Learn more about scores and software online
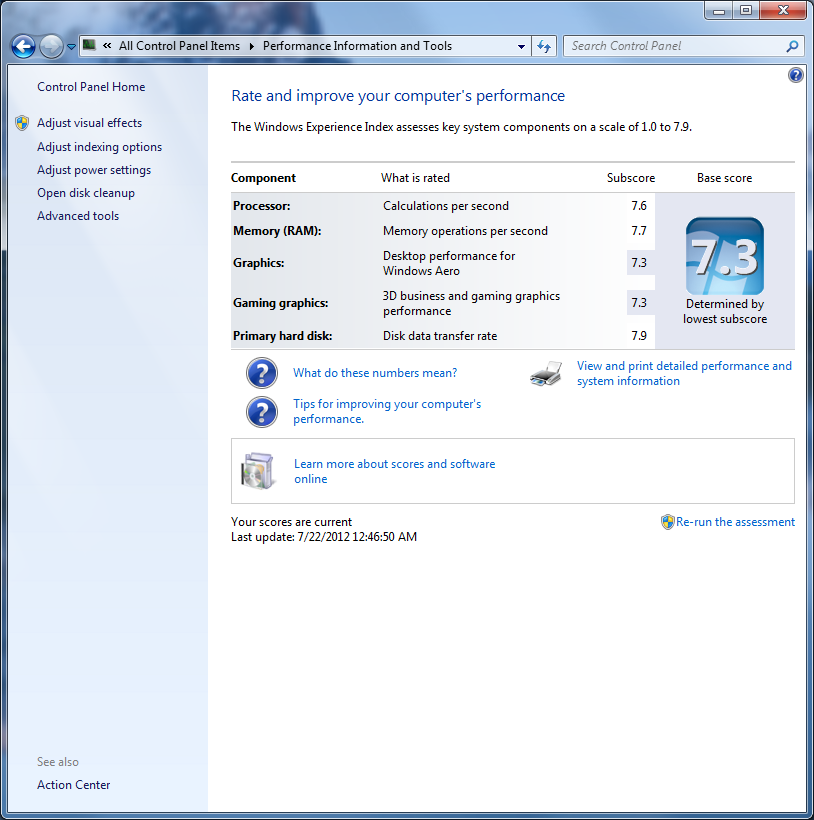Image resolution: width=814 pixels, height=820 pixels. tap(394, 471)
